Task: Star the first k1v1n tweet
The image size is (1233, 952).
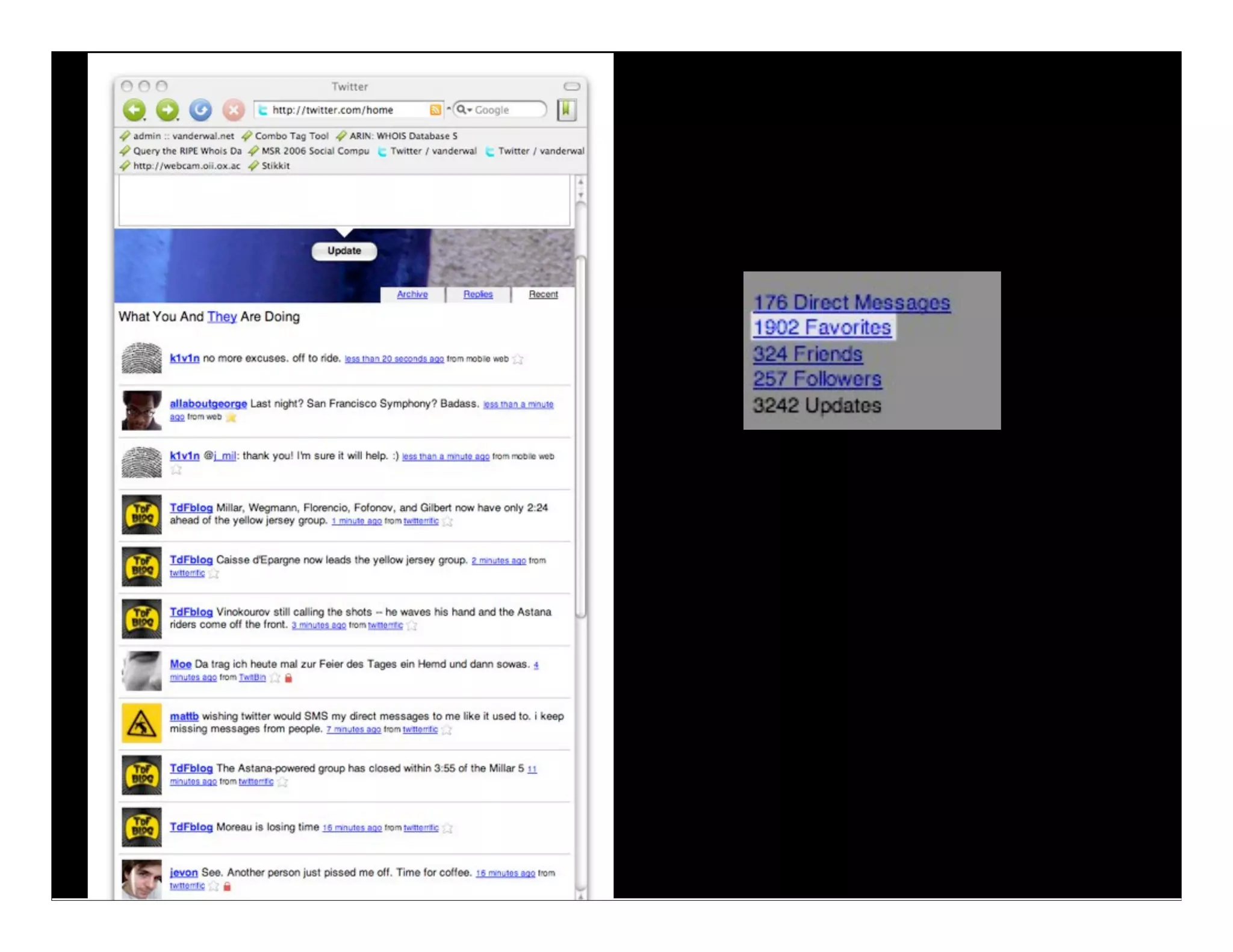Action: pos(518,359)
